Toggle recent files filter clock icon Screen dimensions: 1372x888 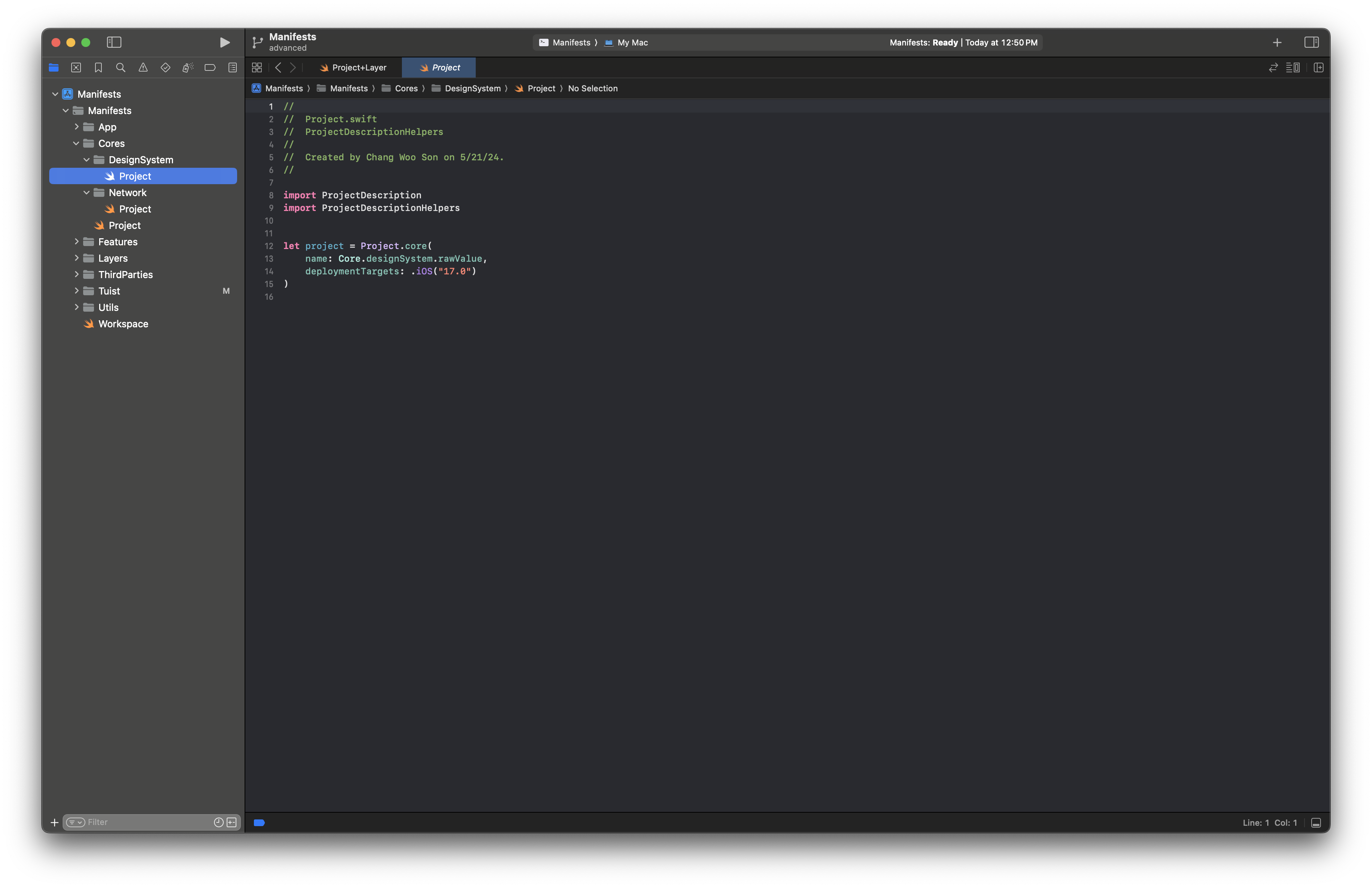(x=218, y=822)
